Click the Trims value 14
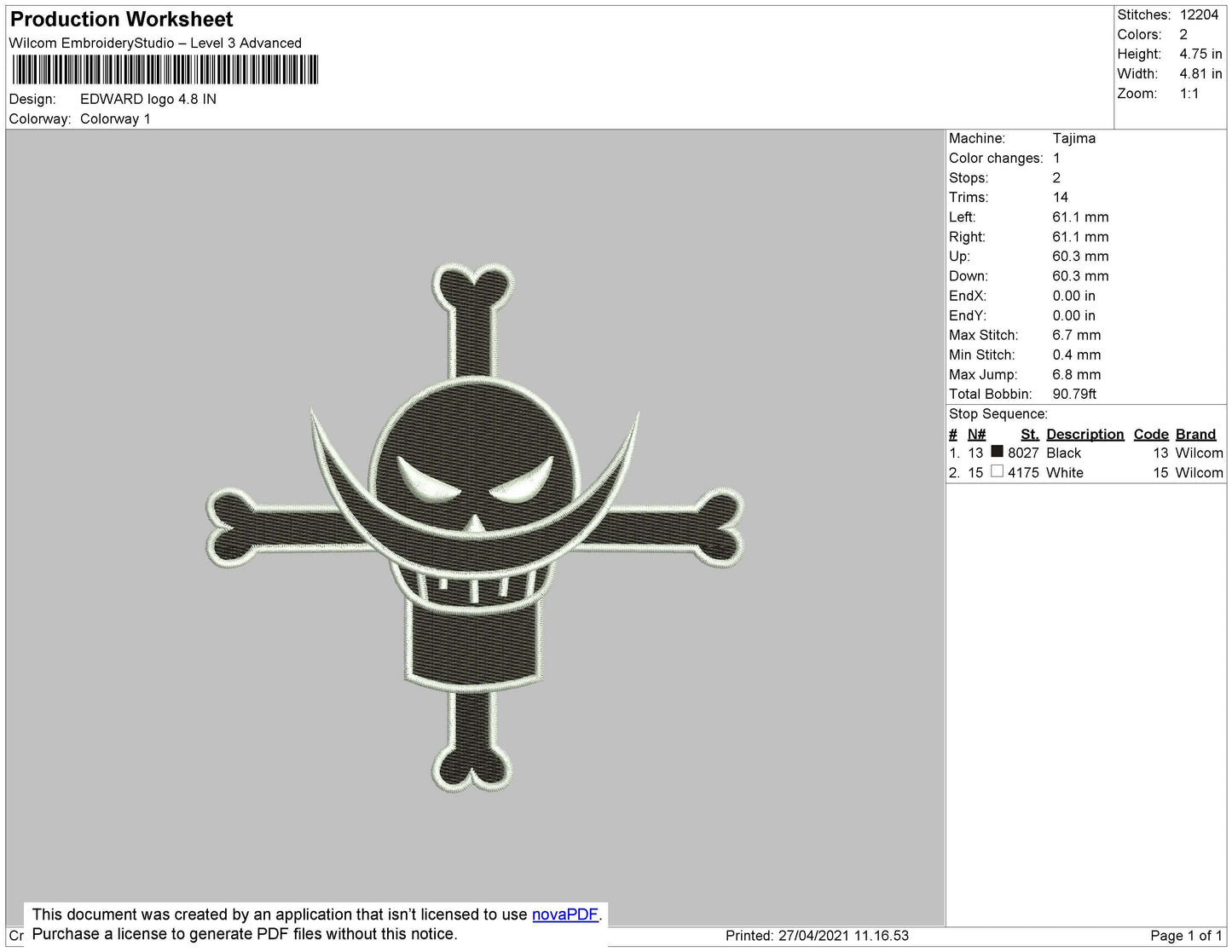 (x=1060, y=197)
